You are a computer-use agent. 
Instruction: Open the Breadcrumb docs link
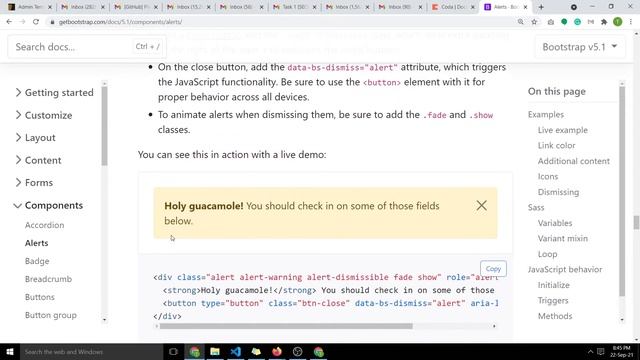click(x=48, y=279)
